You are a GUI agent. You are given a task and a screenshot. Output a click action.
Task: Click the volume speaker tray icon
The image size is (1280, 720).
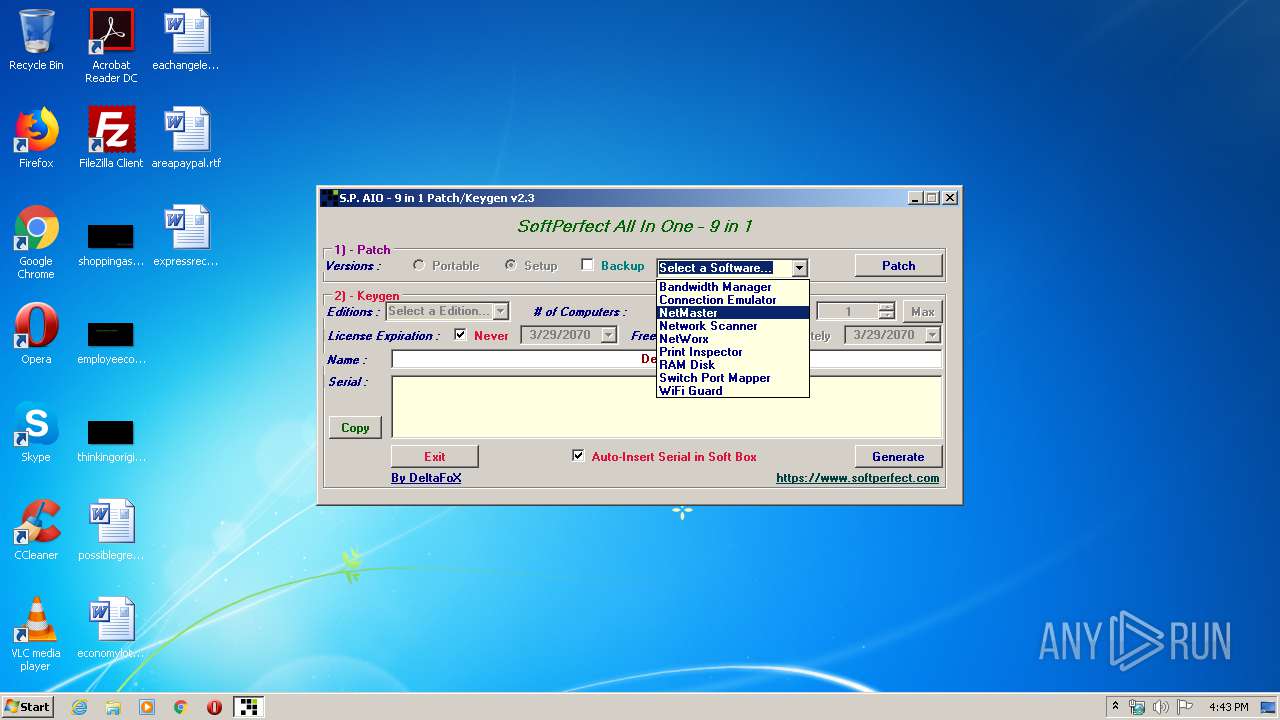pos(1160,707)
